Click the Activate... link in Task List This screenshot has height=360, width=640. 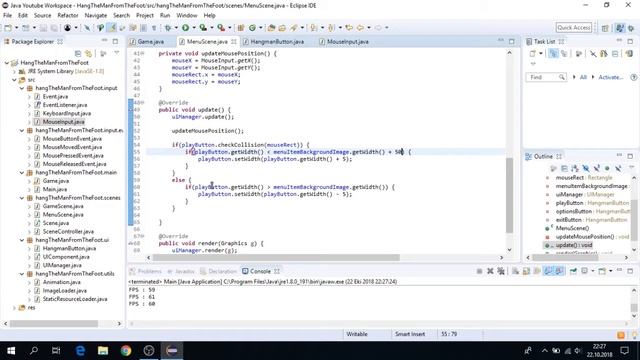pos(611,77)
